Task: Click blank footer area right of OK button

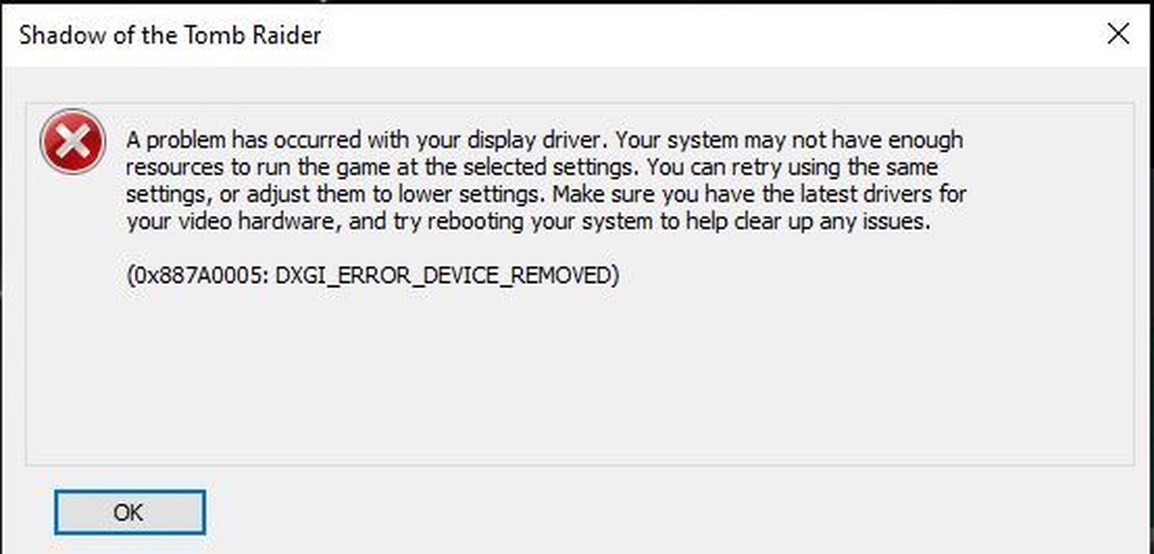Action: pyautogui.click(x=662, y=512)
